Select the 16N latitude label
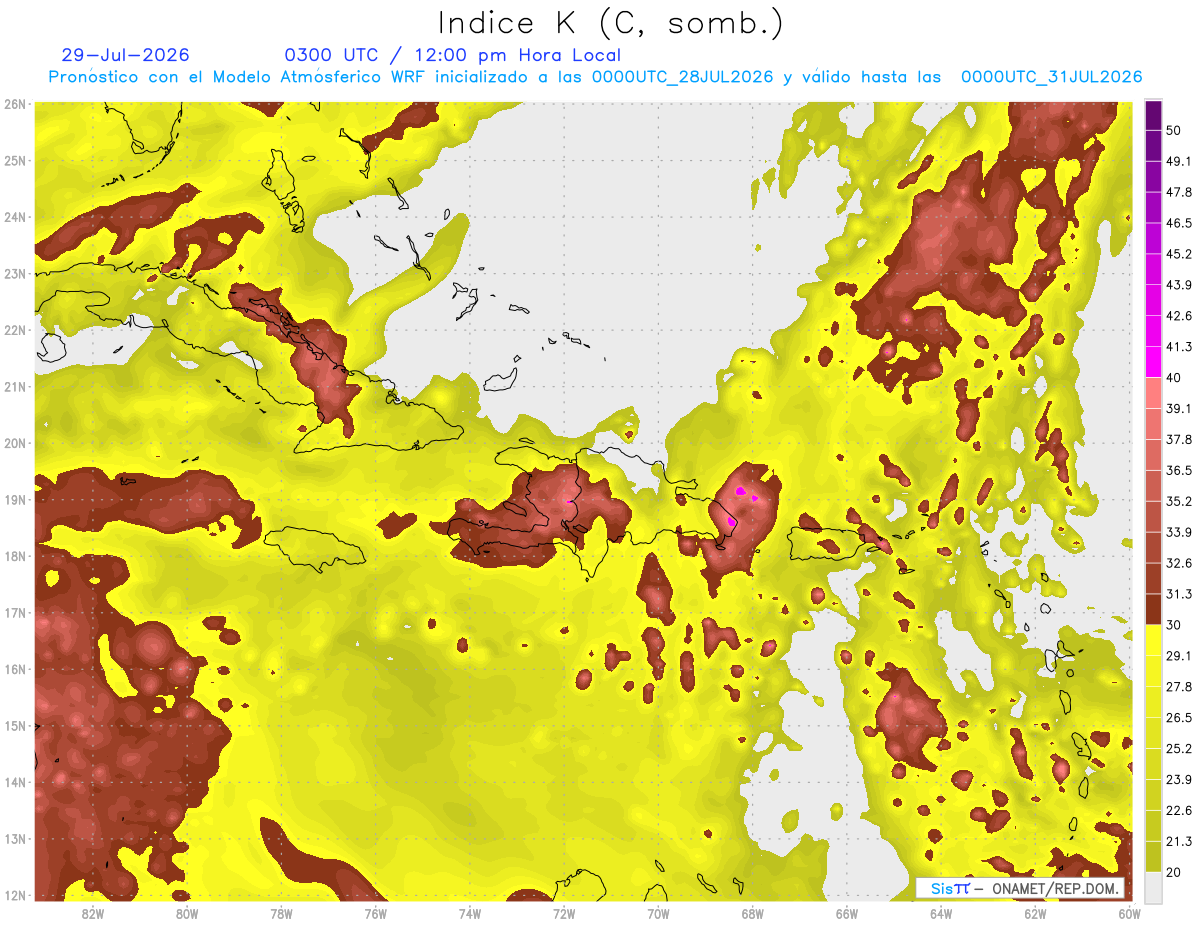Screen dimensions: 1200x927 [x=15, y=669]
